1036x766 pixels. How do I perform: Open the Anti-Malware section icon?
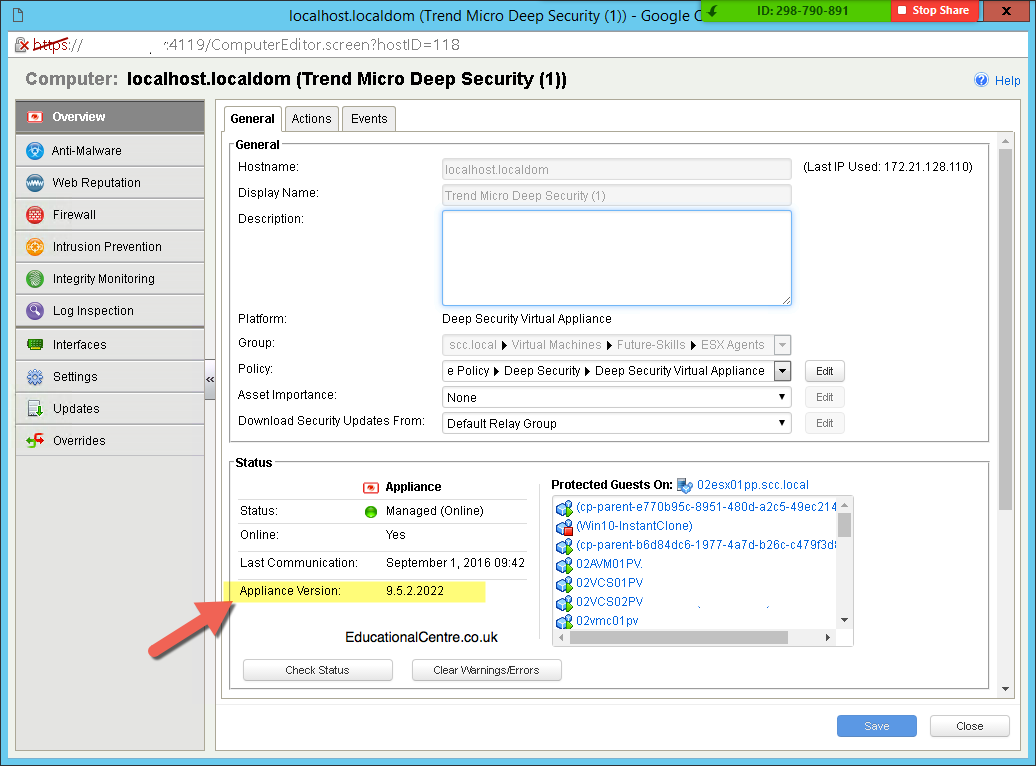point(35,151)
